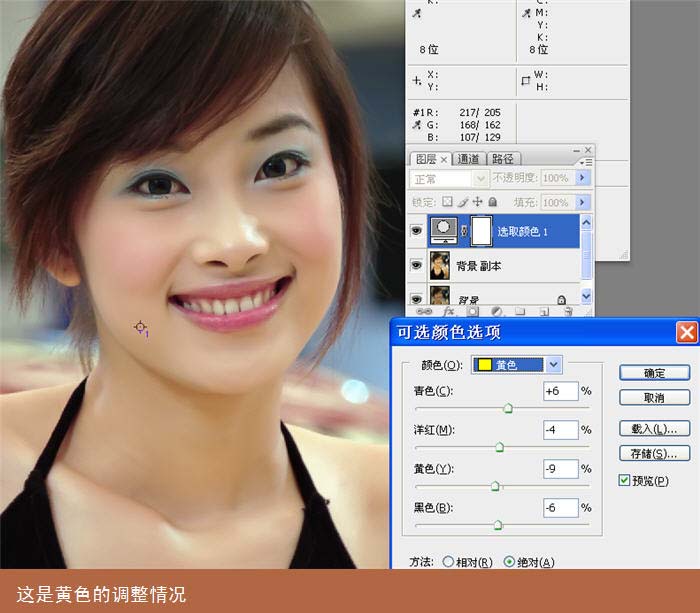Close the 可选颜色选项 dialog
This screenshot has height=613, width=700.
click(x=687, y=332)
